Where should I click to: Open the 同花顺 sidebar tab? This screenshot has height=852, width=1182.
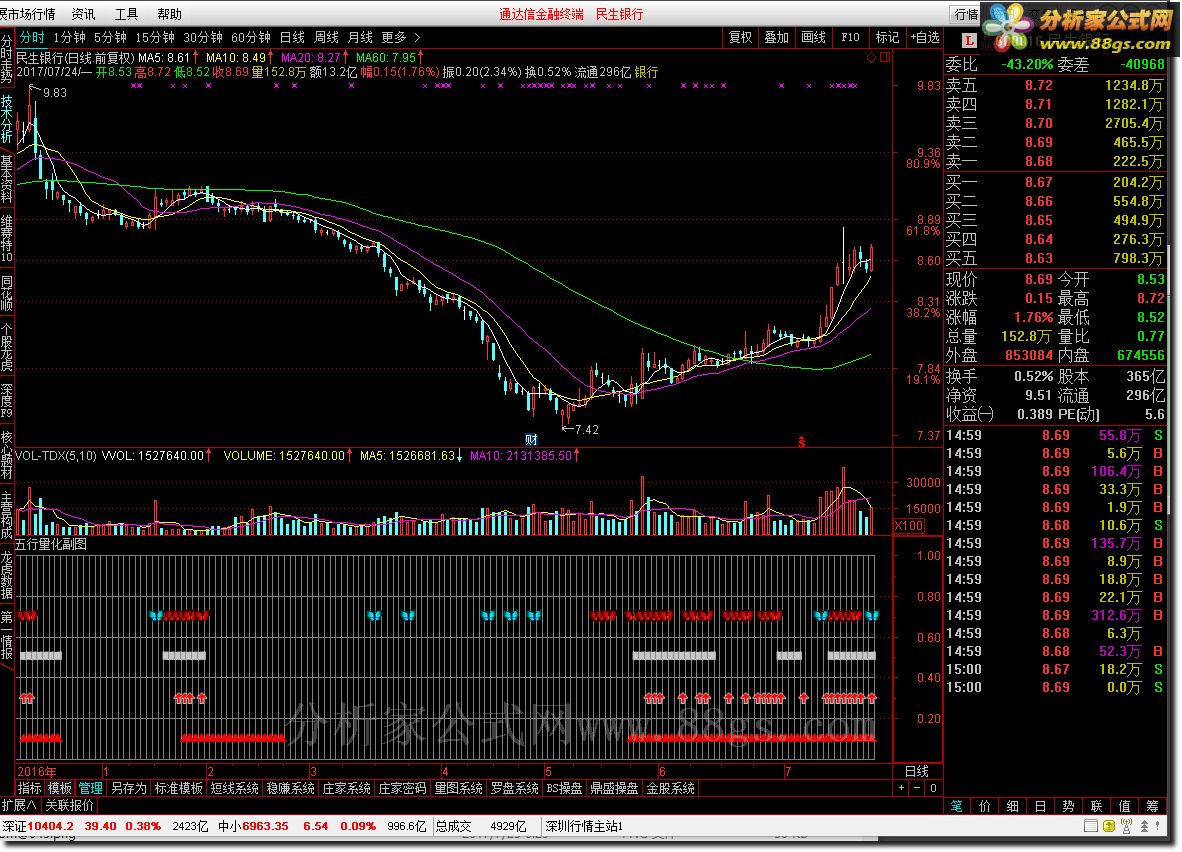point(7,294)
